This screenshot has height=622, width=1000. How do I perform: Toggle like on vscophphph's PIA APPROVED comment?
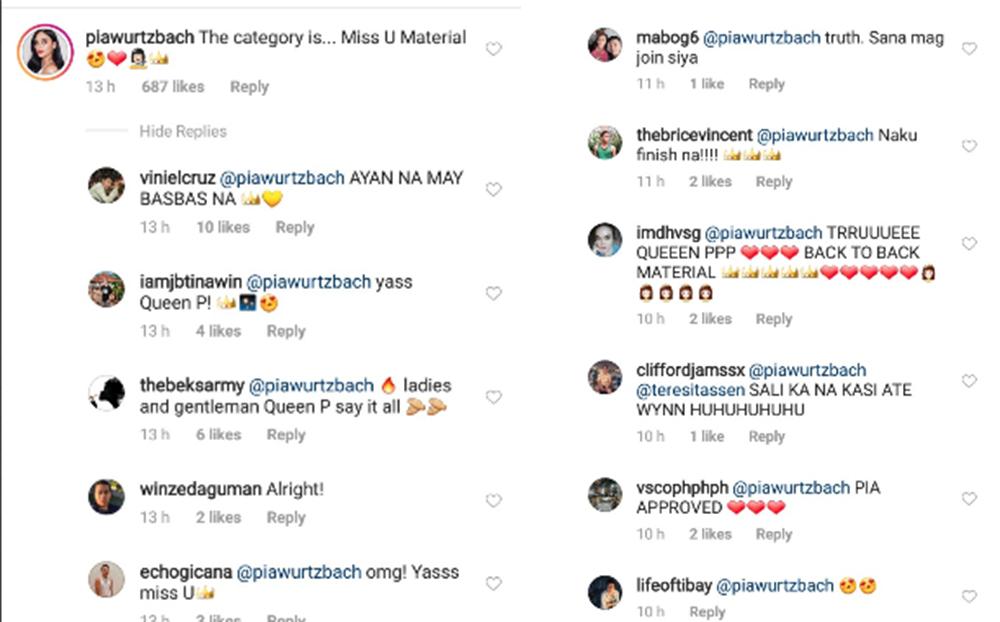click(968, 499)
